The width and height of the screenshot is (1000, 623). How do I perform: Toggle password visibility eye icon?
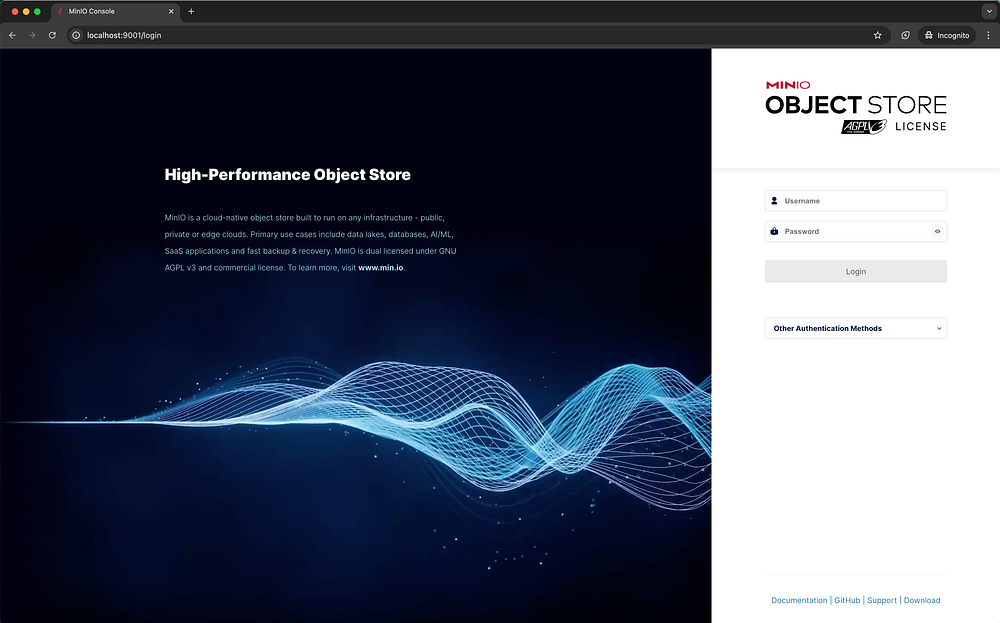(938, 231)
